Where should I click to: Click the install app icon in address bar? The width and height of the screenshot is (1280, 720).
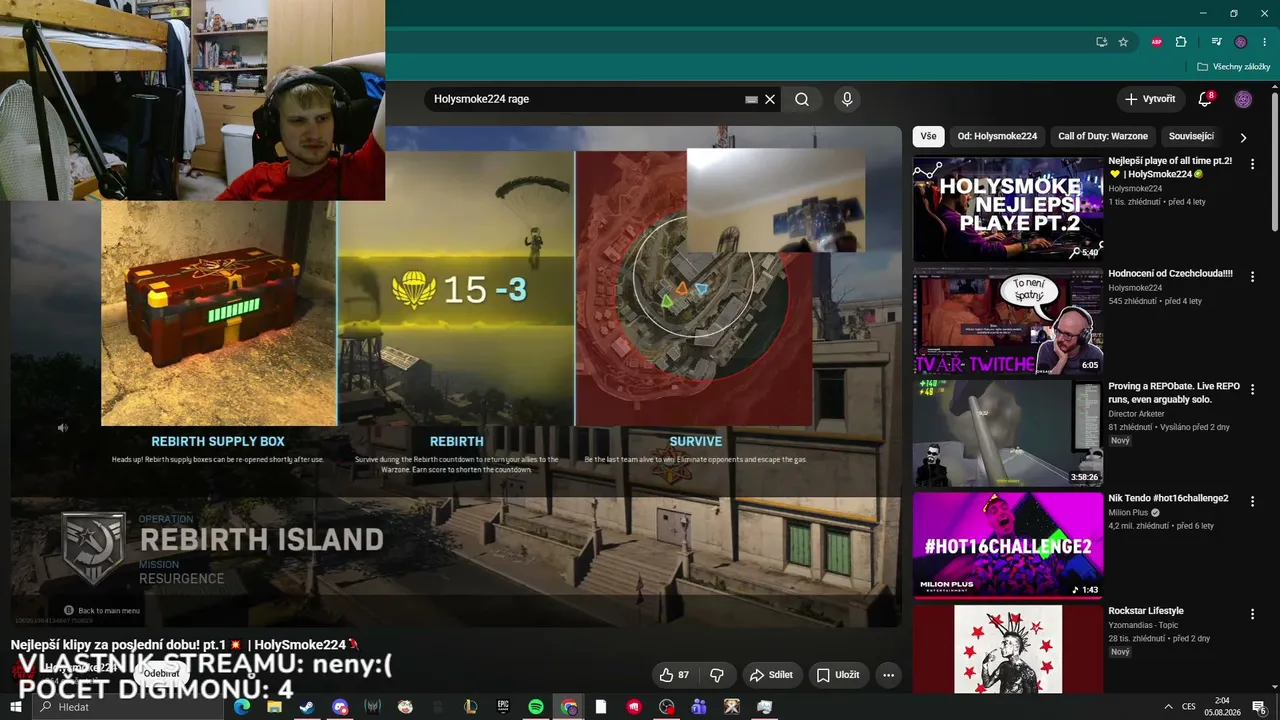[1101, 42]
